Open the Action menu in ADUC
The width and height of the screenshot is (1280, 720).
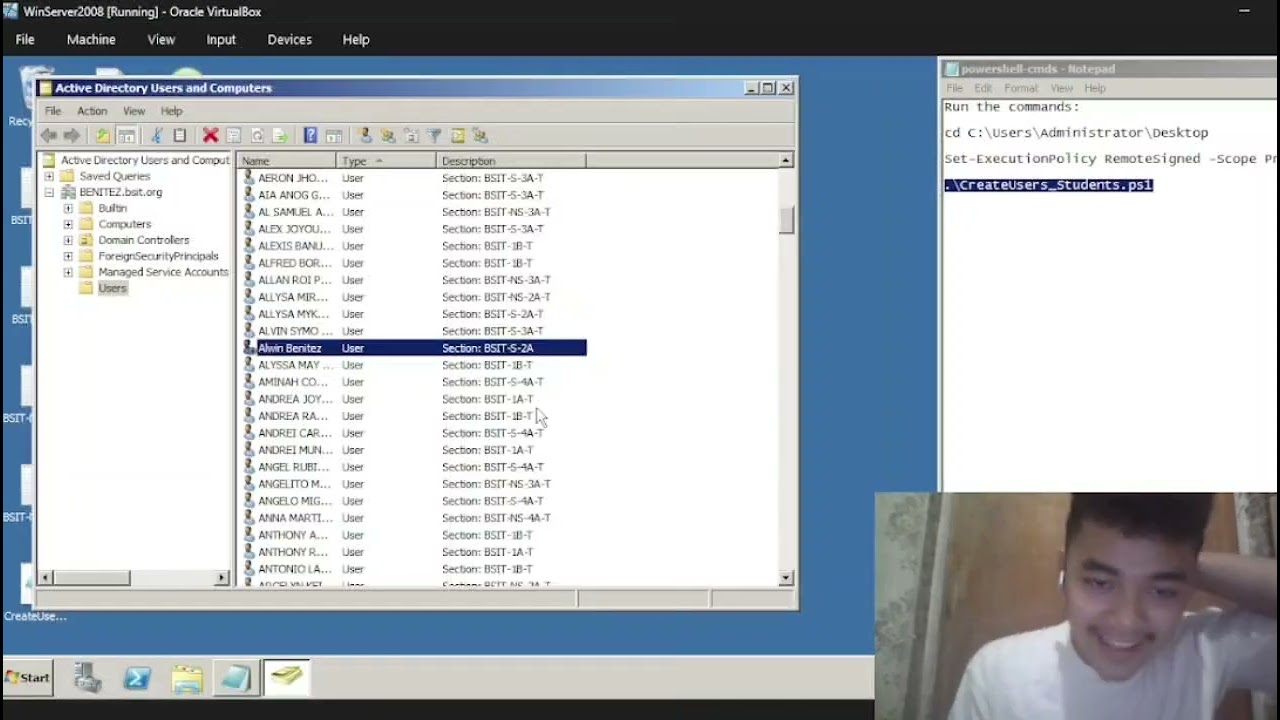[x=92, y=111]
